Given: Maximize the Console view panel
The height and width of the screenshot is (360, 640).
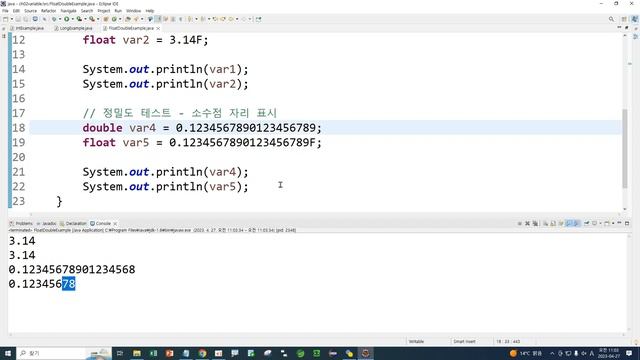Looking at the screenshot, I should click(x=627, y=223).
